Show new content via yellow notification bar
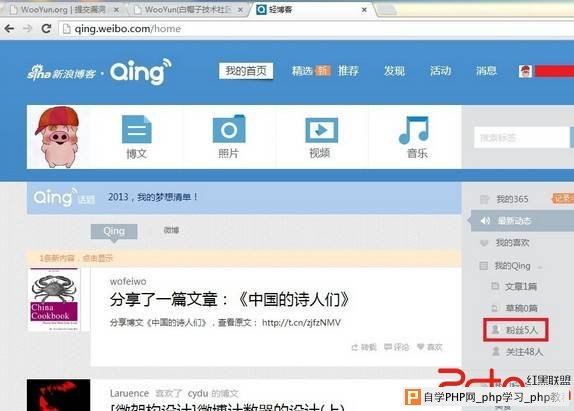 click(244, 258)
